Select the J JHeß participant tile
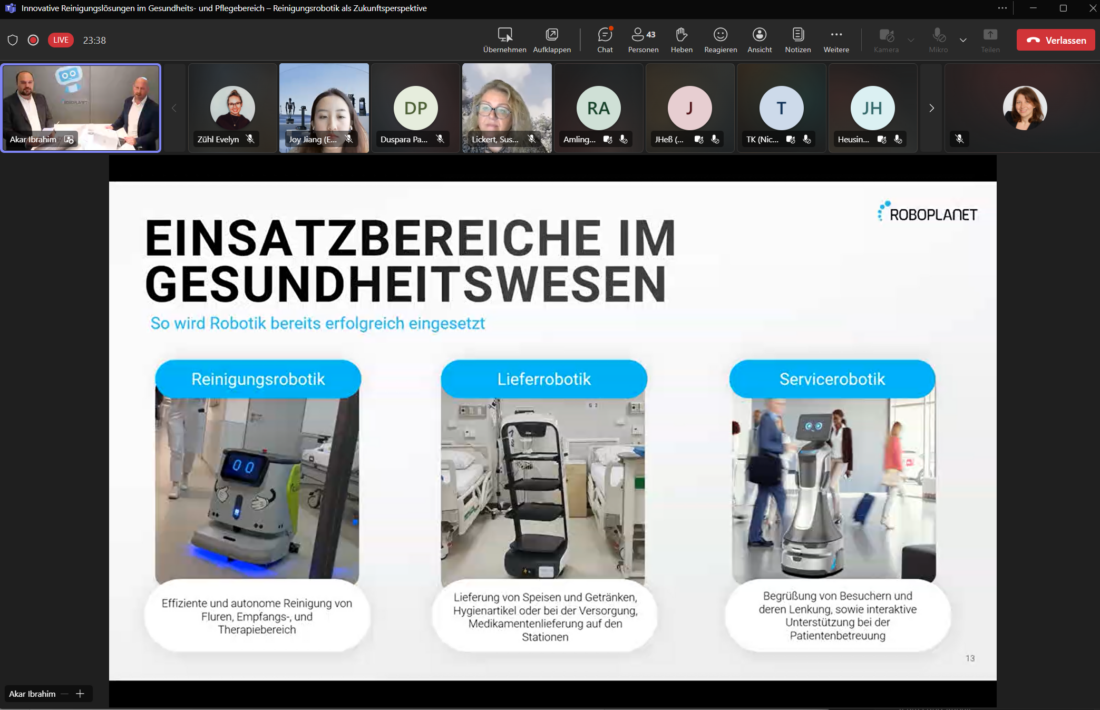This screenshot has width=1100, height=710. (690, 107)
